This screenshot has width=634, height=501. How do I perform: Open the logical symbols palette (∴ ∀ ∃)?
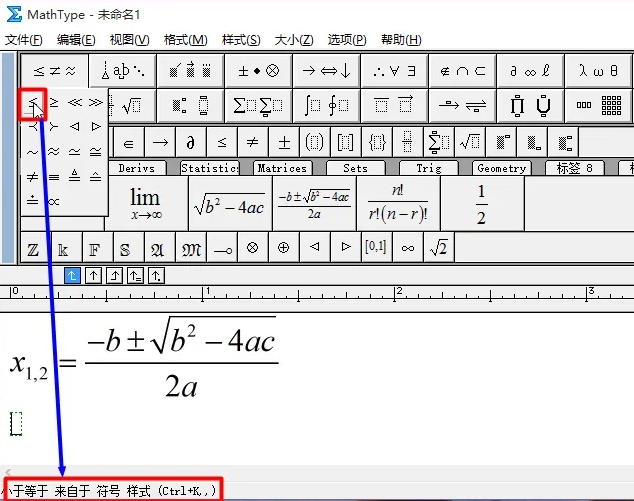[394, 71]
